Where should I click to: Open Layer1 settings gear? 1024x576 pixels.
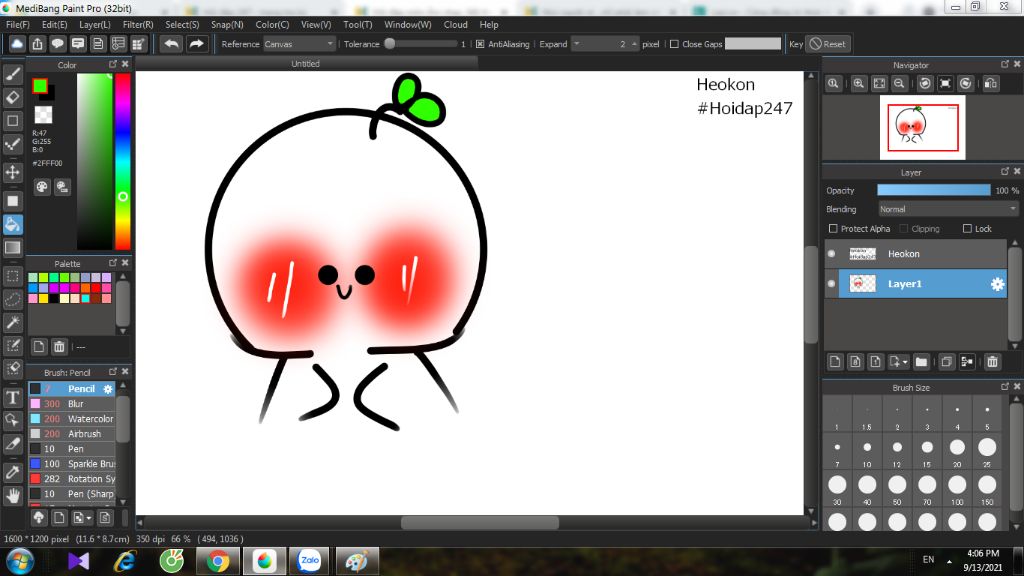coord(997,284)
